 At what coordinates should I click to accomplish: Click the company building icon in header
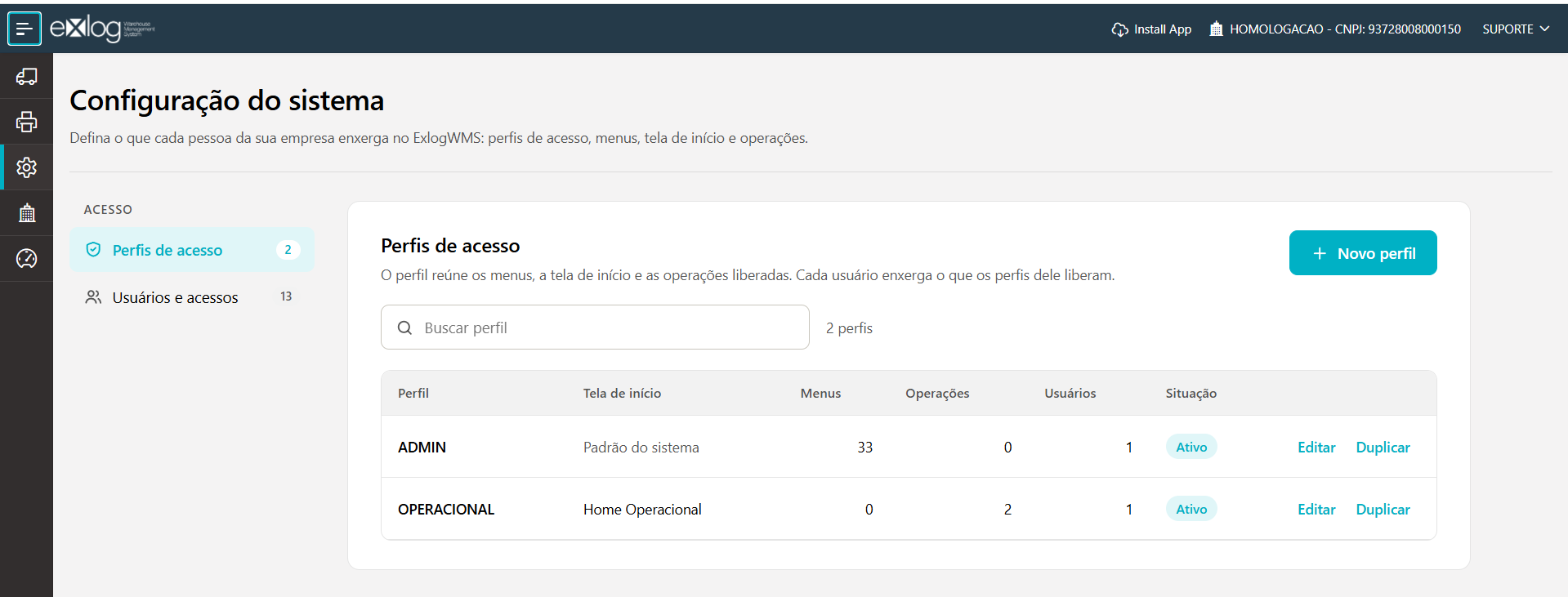click(1216, 29)
